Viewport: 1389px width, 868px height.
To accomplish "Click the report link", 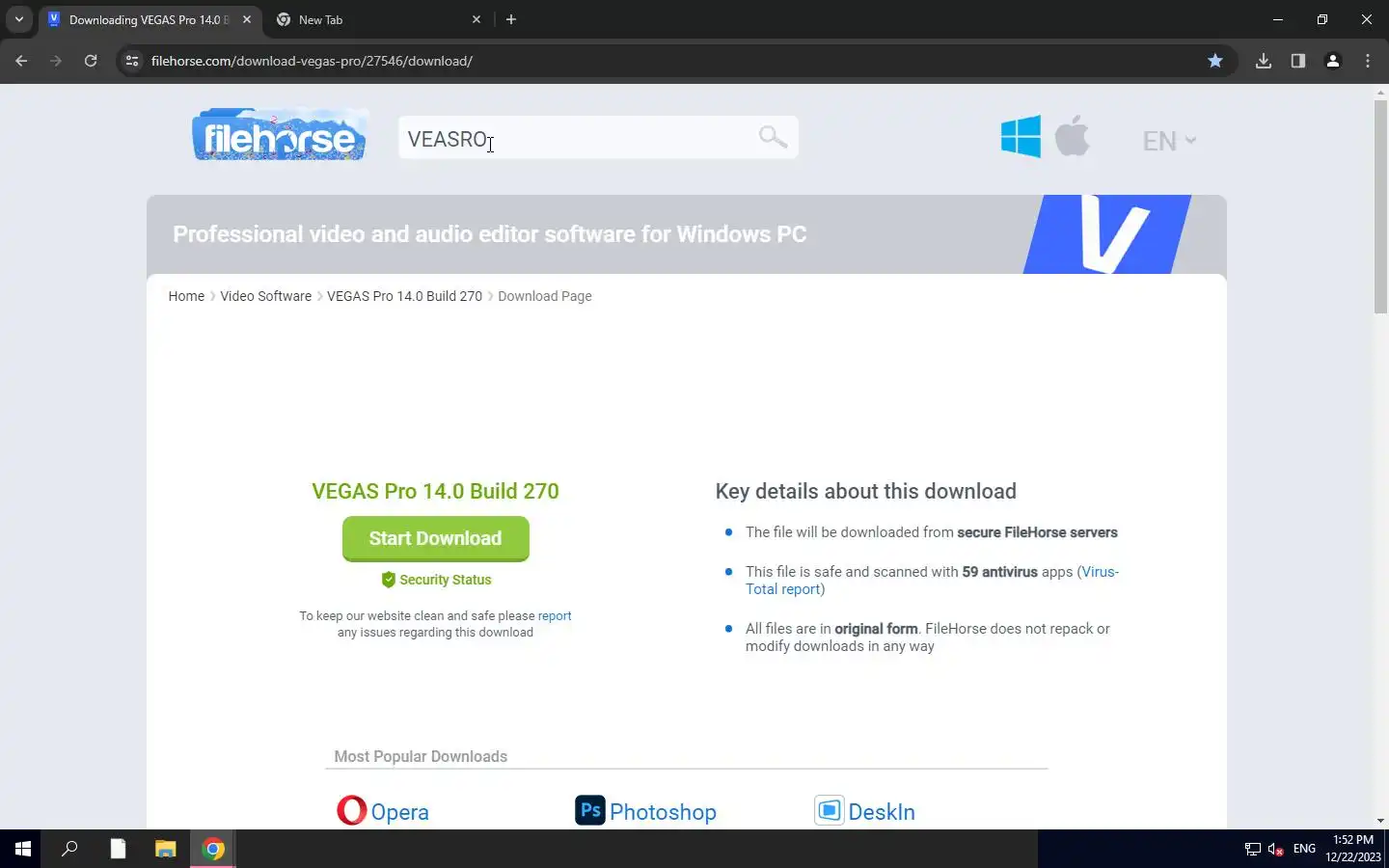I will tap(555, 615).
